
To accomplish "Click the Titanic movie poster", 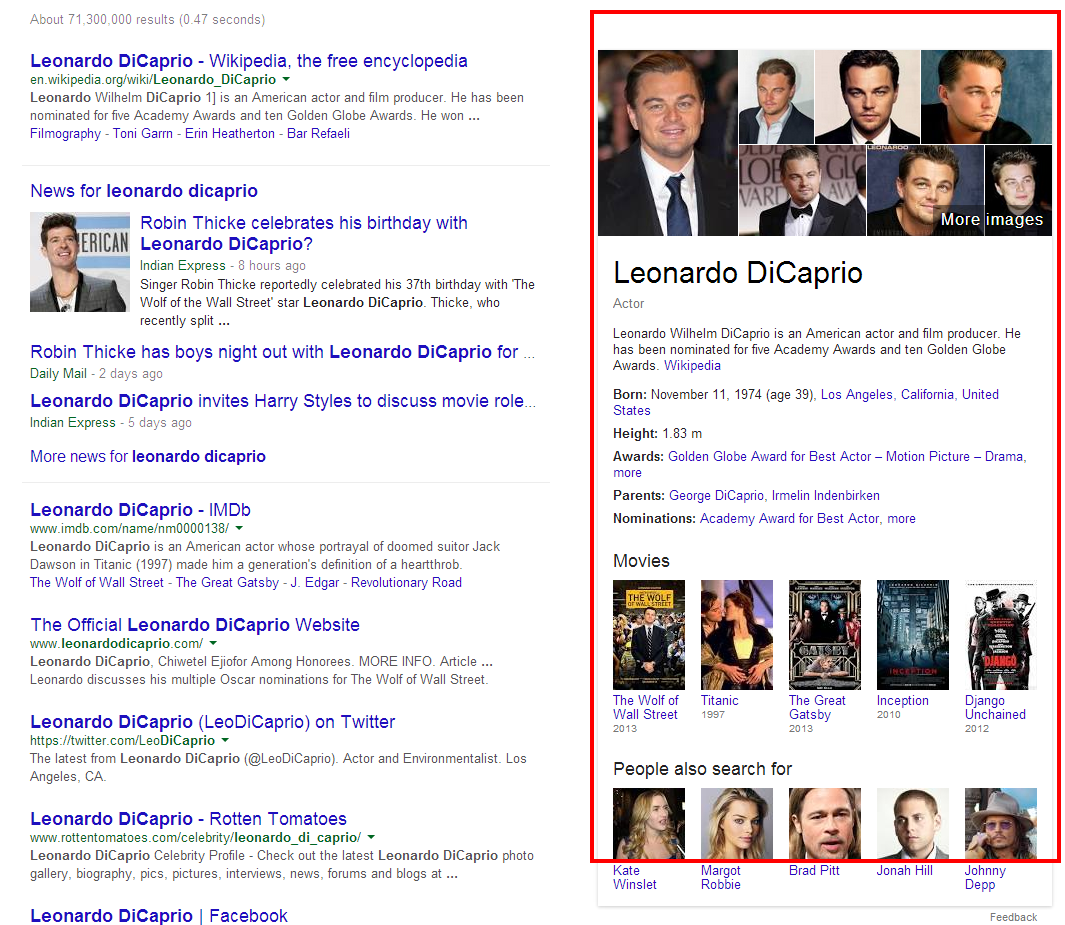I will pyautogui.click(x=737, y=635).
